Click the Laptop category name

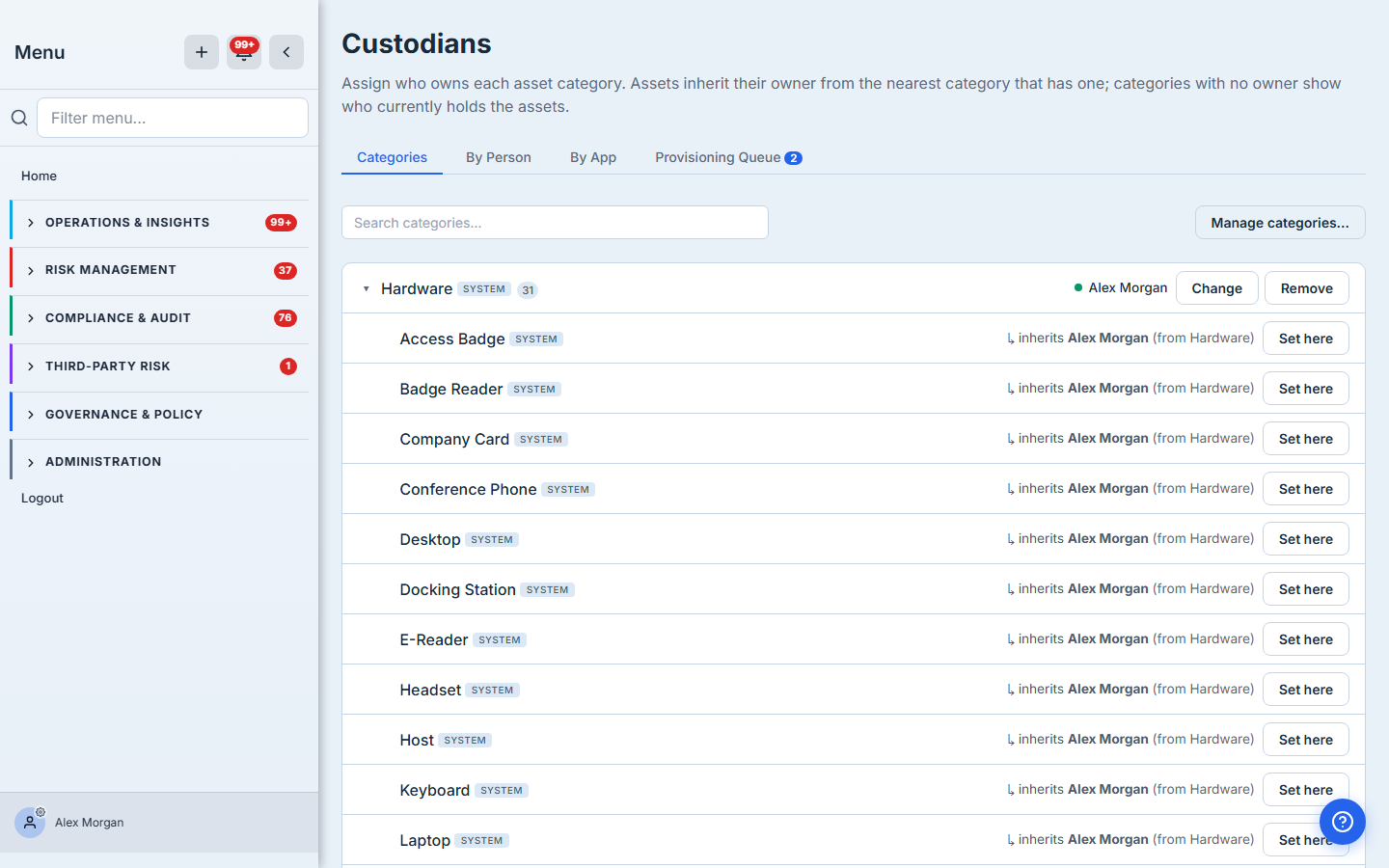[425, 840]
